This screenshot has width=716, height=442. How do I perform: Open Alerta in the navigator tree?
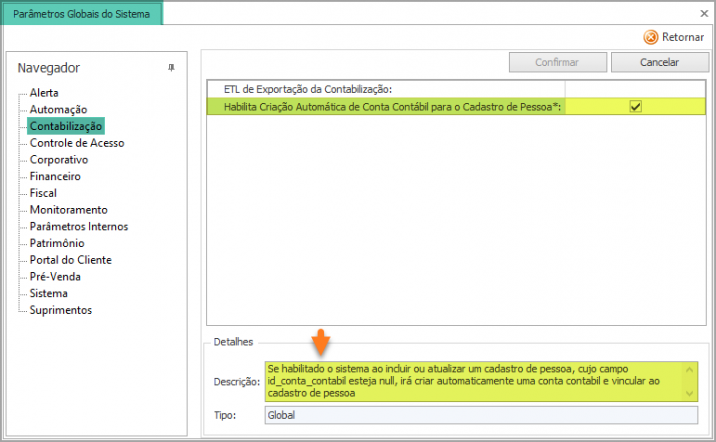[44, 93]
